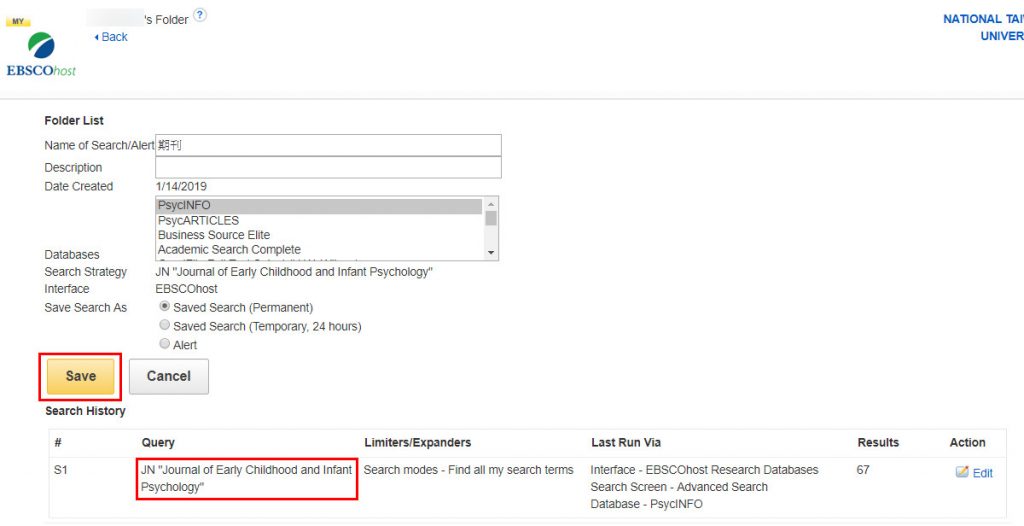The image size is (1024, 526).
Task: Open the National Taiwan University link
Action: (x=983, y=27)
